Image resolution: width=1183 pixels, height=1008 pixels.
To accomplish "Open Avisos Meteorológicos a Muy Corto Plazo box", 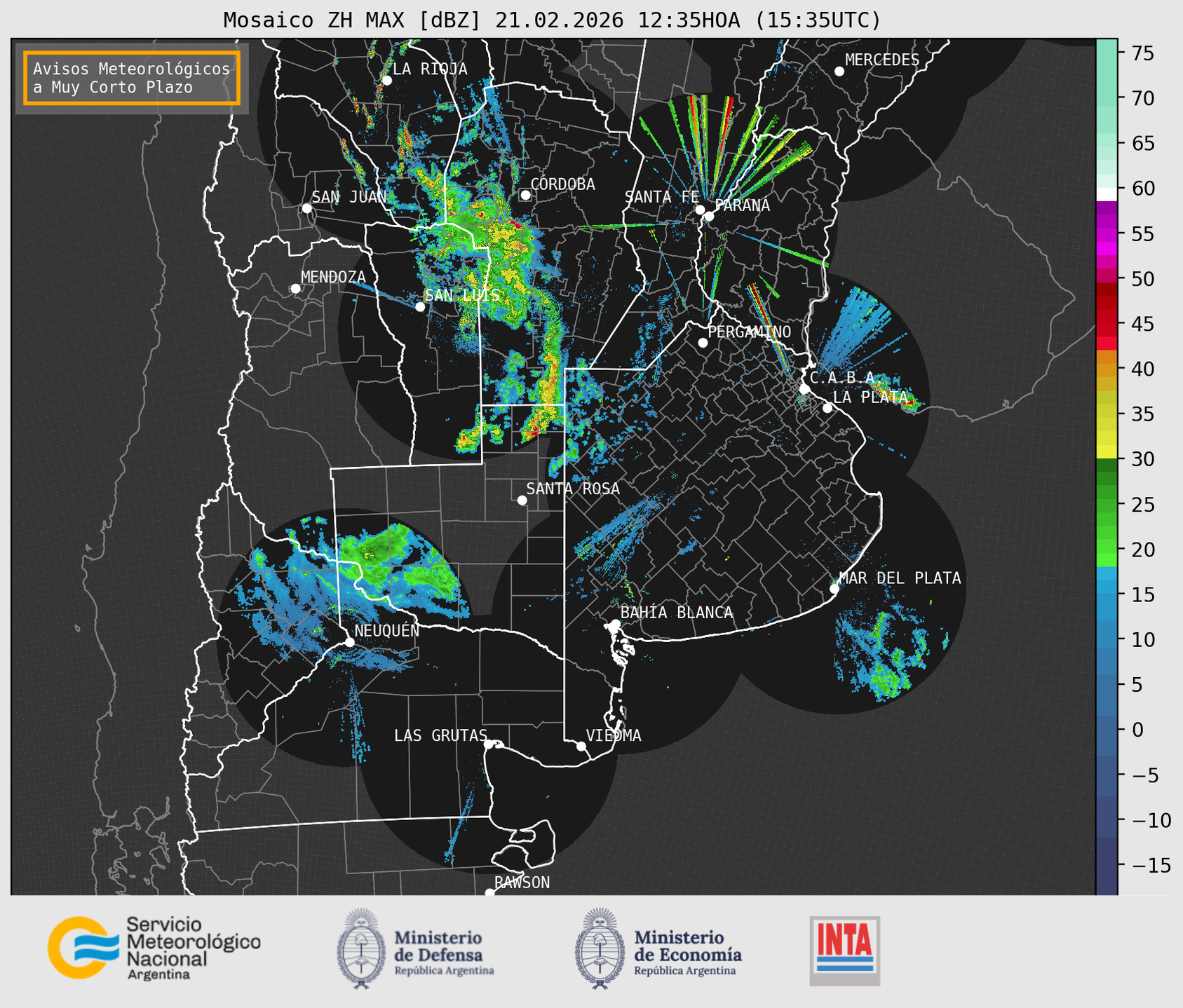I will point(132,78).
